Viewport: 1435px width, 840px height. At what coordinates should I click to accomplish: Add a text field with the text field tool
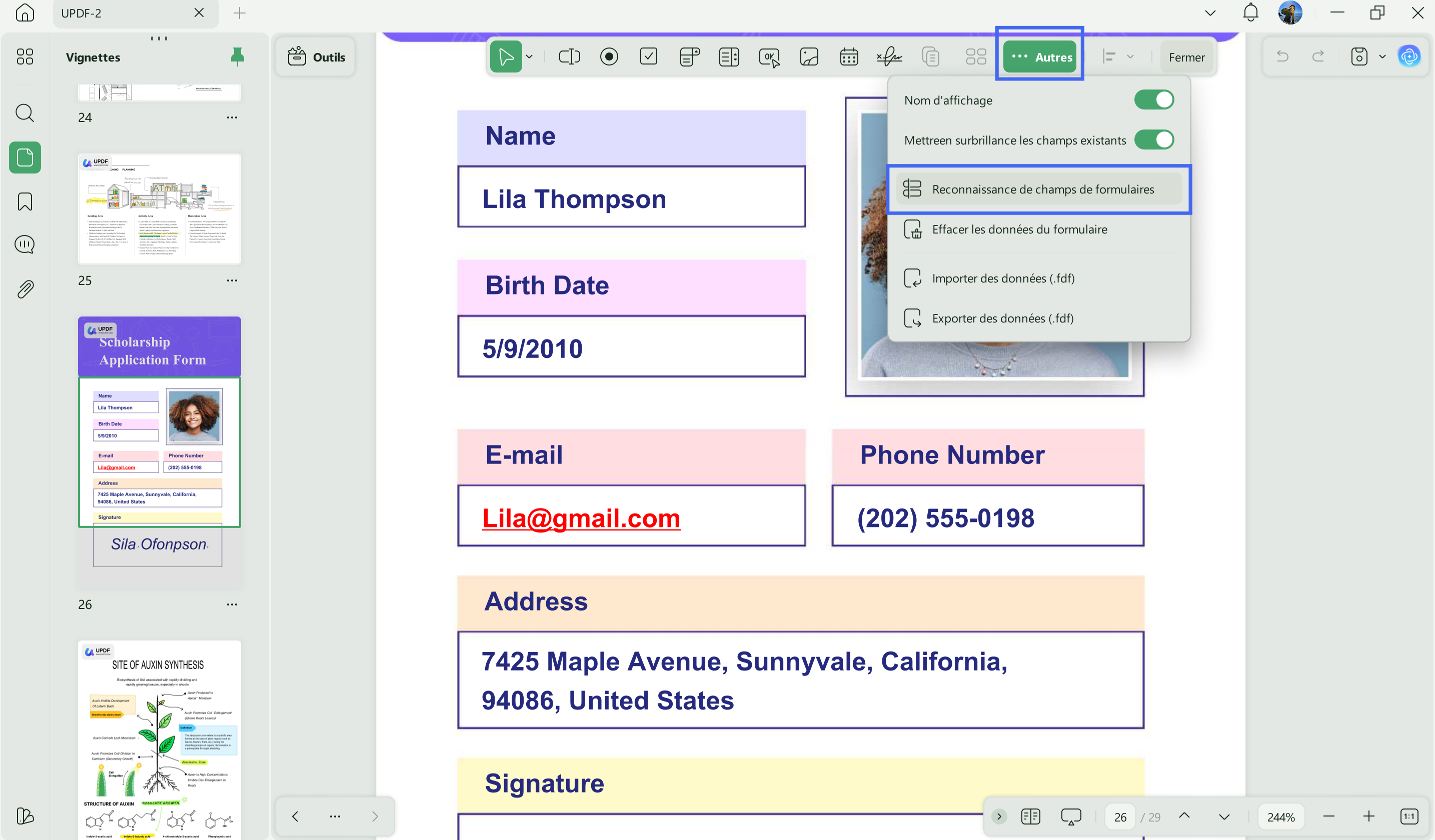(x=569, y=56)
